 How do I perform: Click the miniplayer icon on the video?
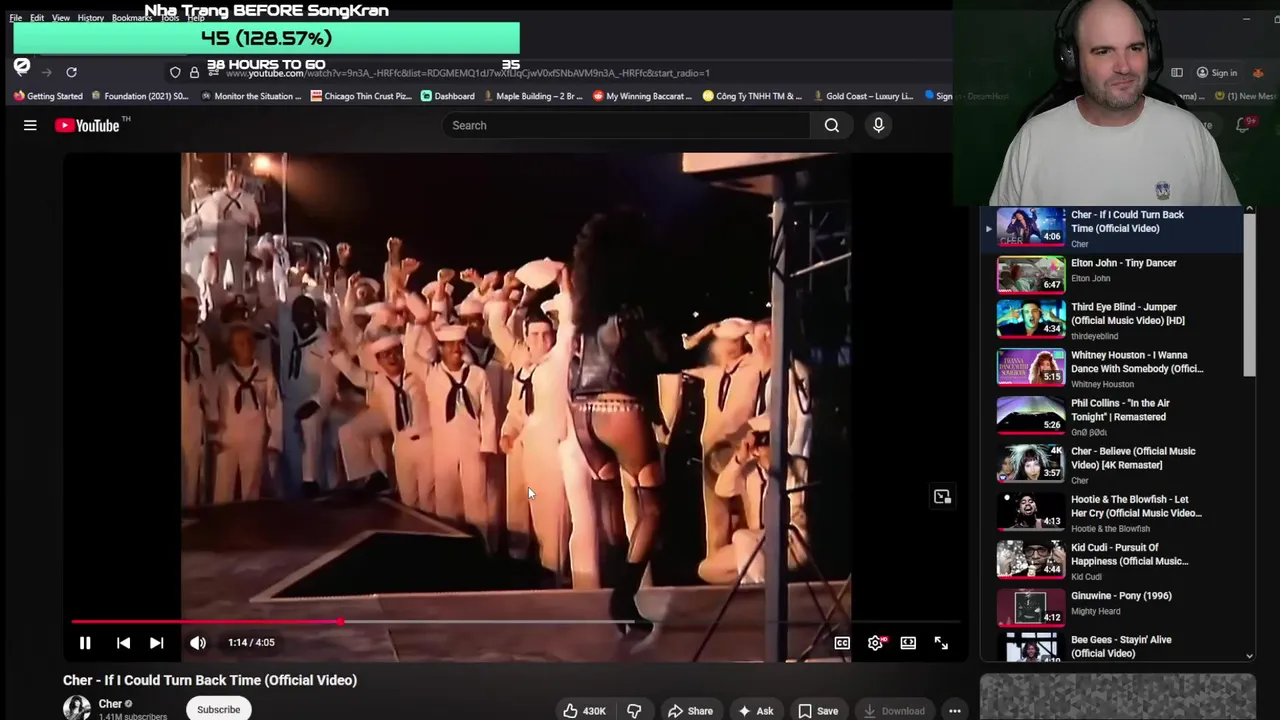(x=942, y=496)
